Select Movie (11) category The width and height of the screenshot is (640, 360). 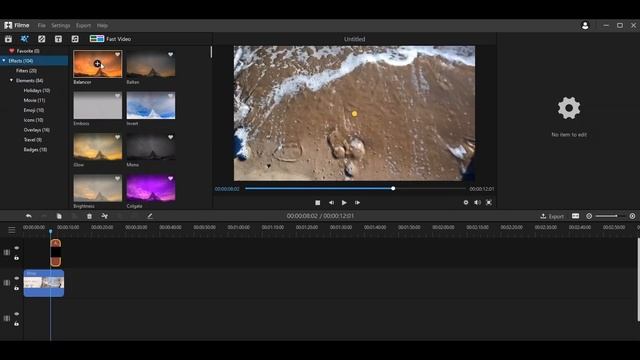click(x=34, y=100)
